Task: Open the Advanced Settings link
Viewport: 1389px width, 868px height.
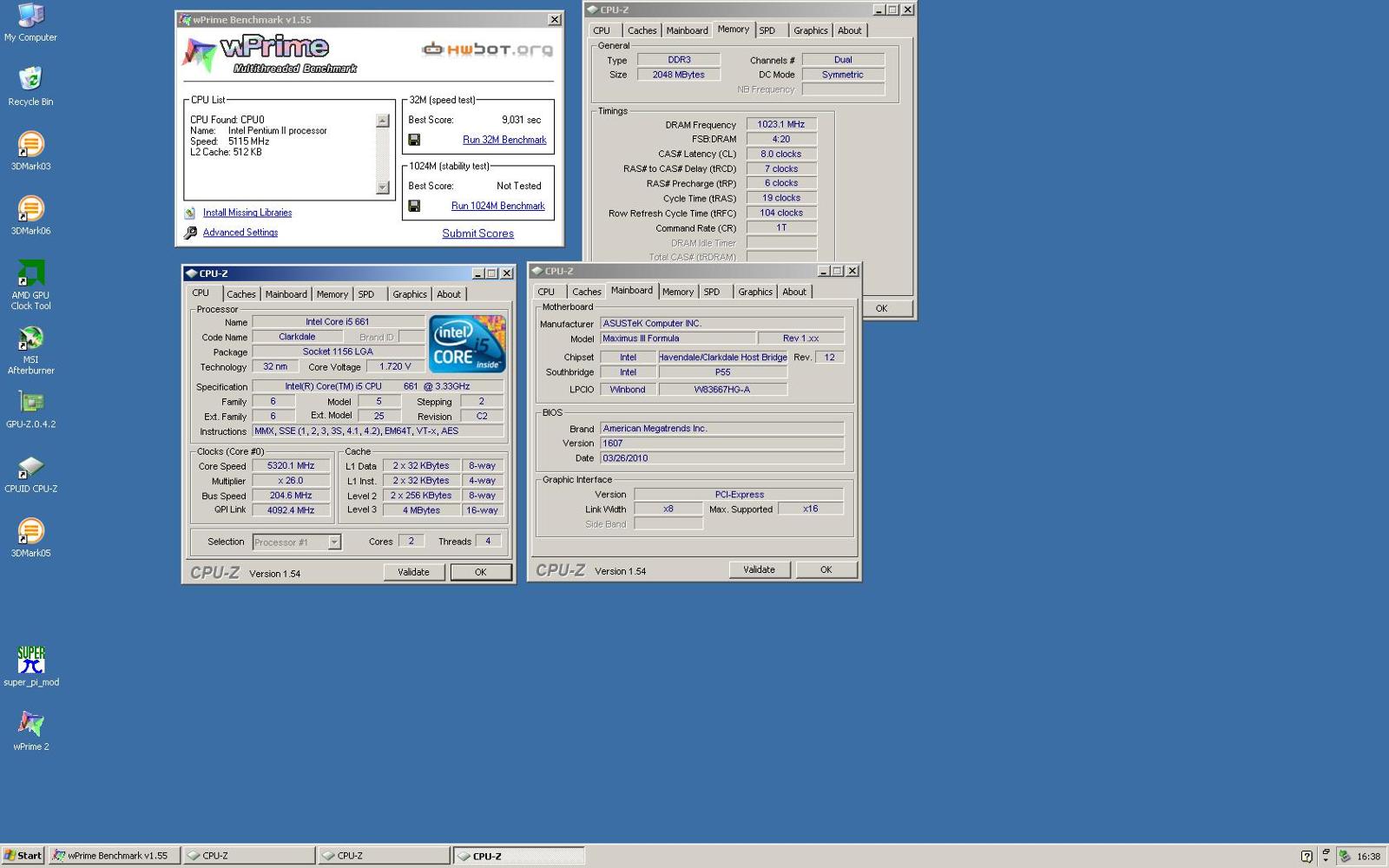Action: click(240, 233)
